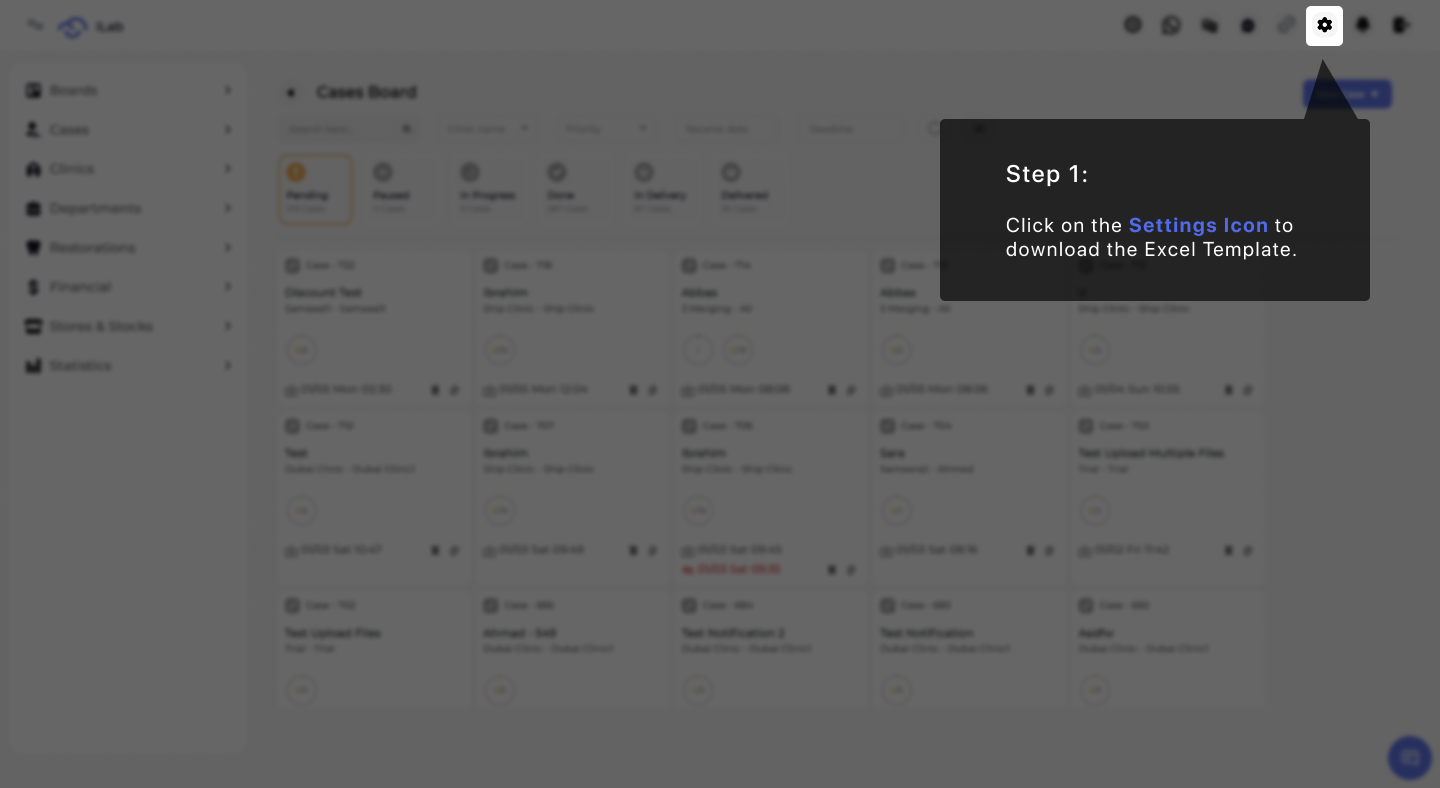
Task: Open the chat bubble icon at bottom right
Action: [x=1410, y=758]
